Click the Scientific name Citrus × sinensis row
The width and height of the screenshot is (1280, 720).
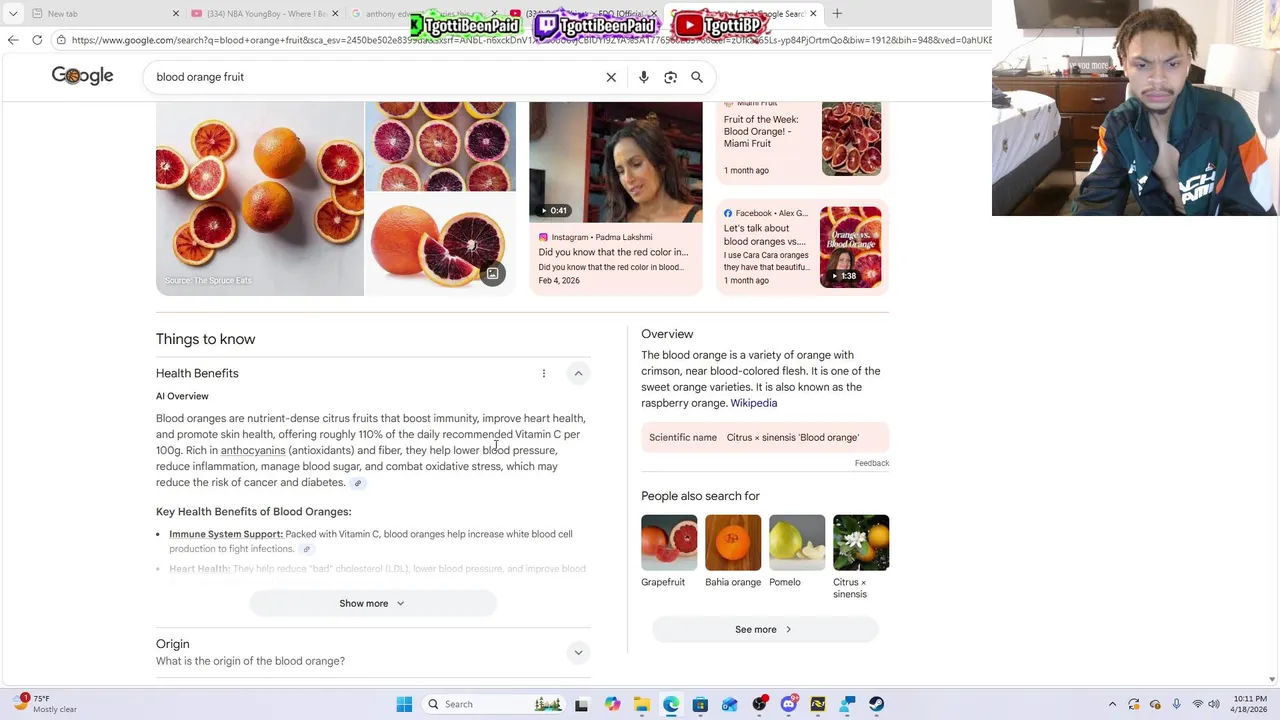point(765,438)
